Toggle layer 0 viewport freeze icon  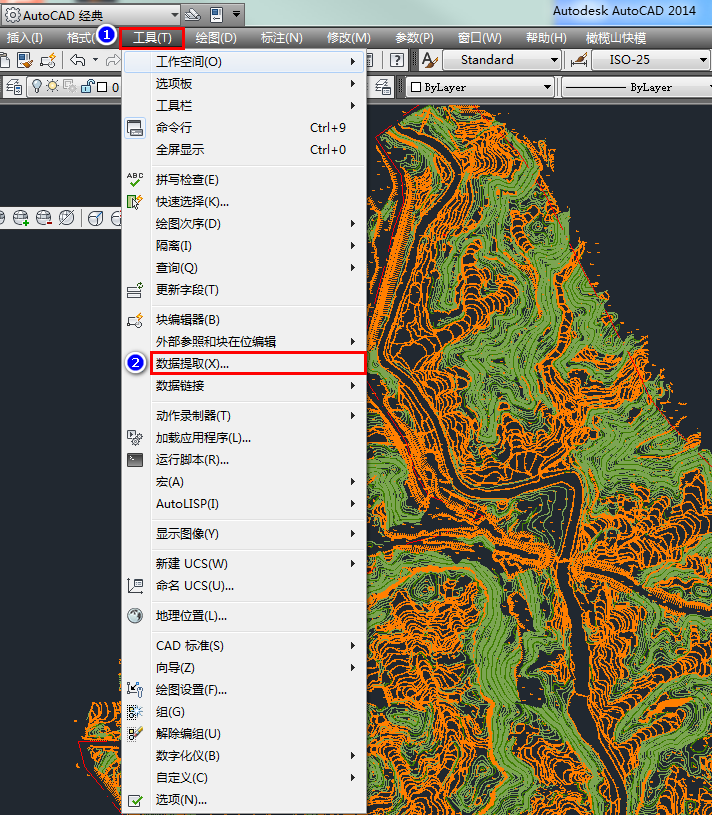click(70, 86)
